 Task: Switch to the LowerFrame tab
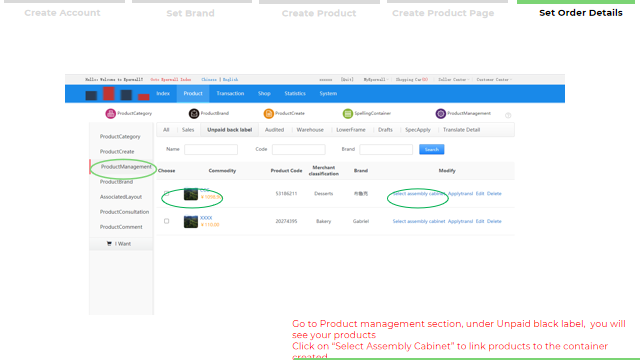(351, 130)
